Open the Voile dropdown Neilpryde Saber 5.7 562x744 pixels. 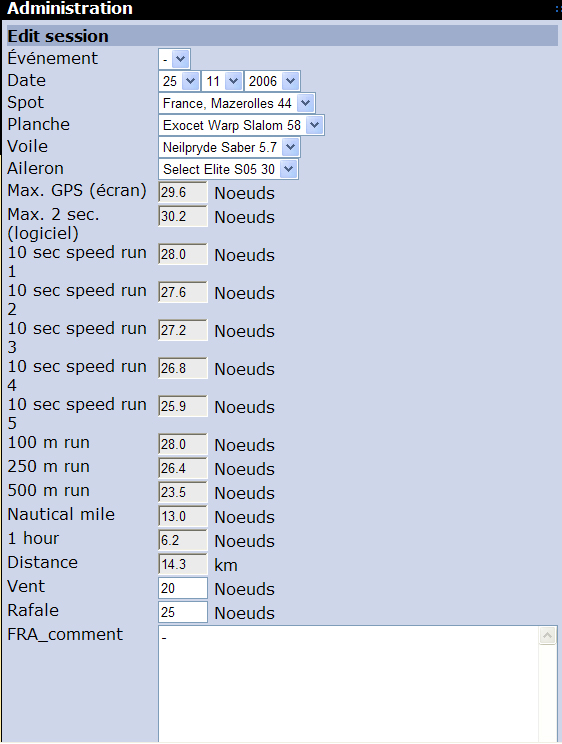pyautogui.click(x=229, y=147)
